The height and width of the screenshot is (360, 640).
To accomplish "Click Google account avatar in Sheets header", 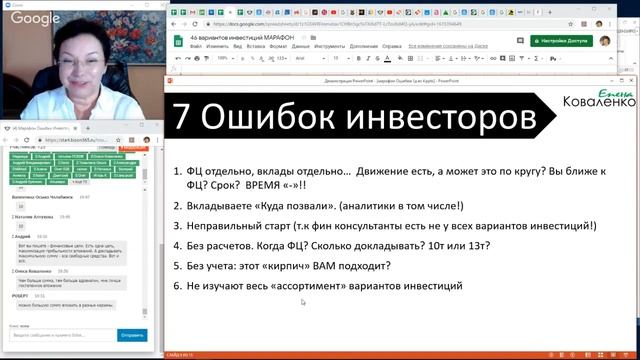I will 605,41.
